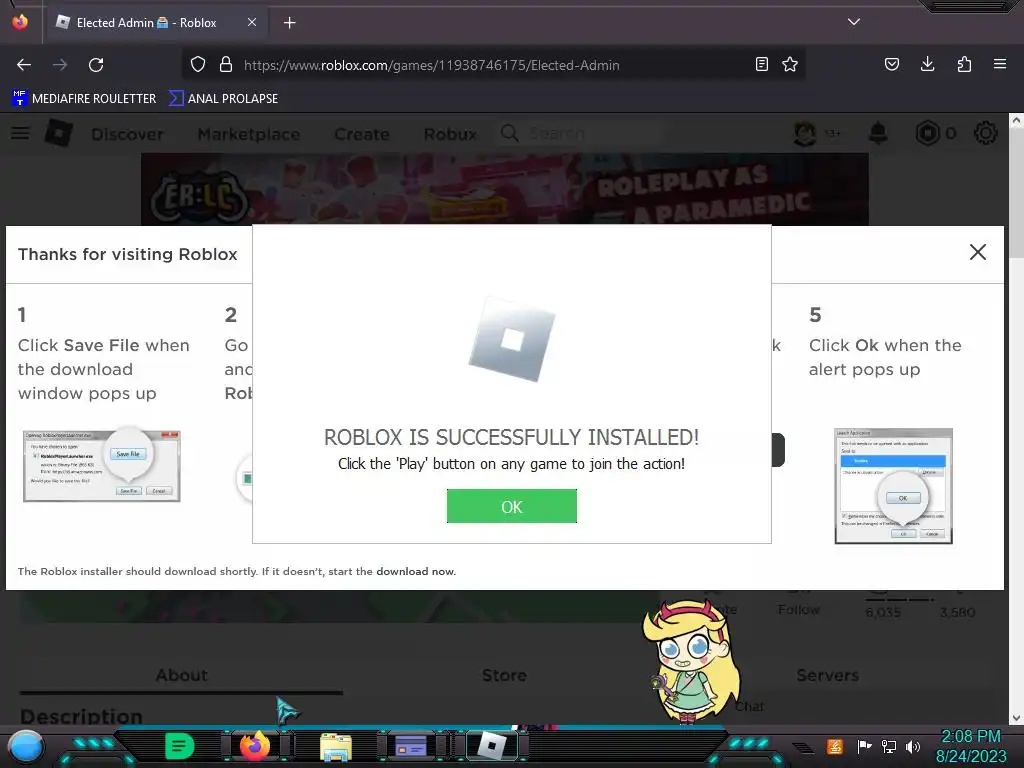The height and width of the screenshot is (768, 1024).
Task: Open the extensions puzzle icon
Action: click(x=964, y=65)
